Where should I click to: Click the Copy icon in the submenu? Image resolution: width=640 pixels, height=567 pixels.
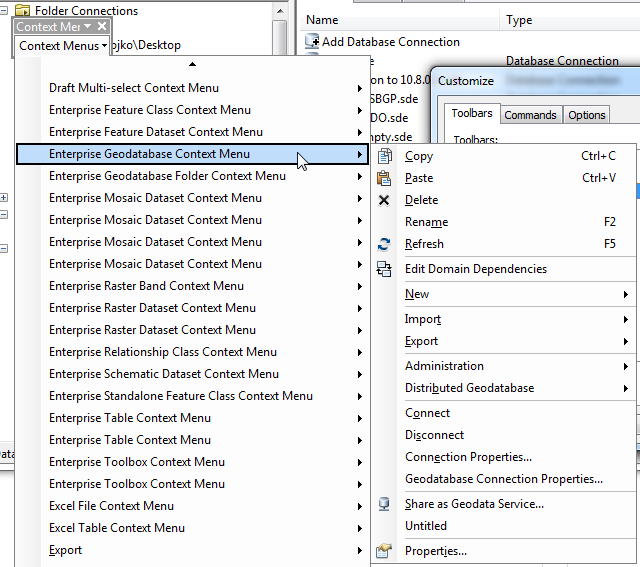pyautogui.click(x=384, y=156)
